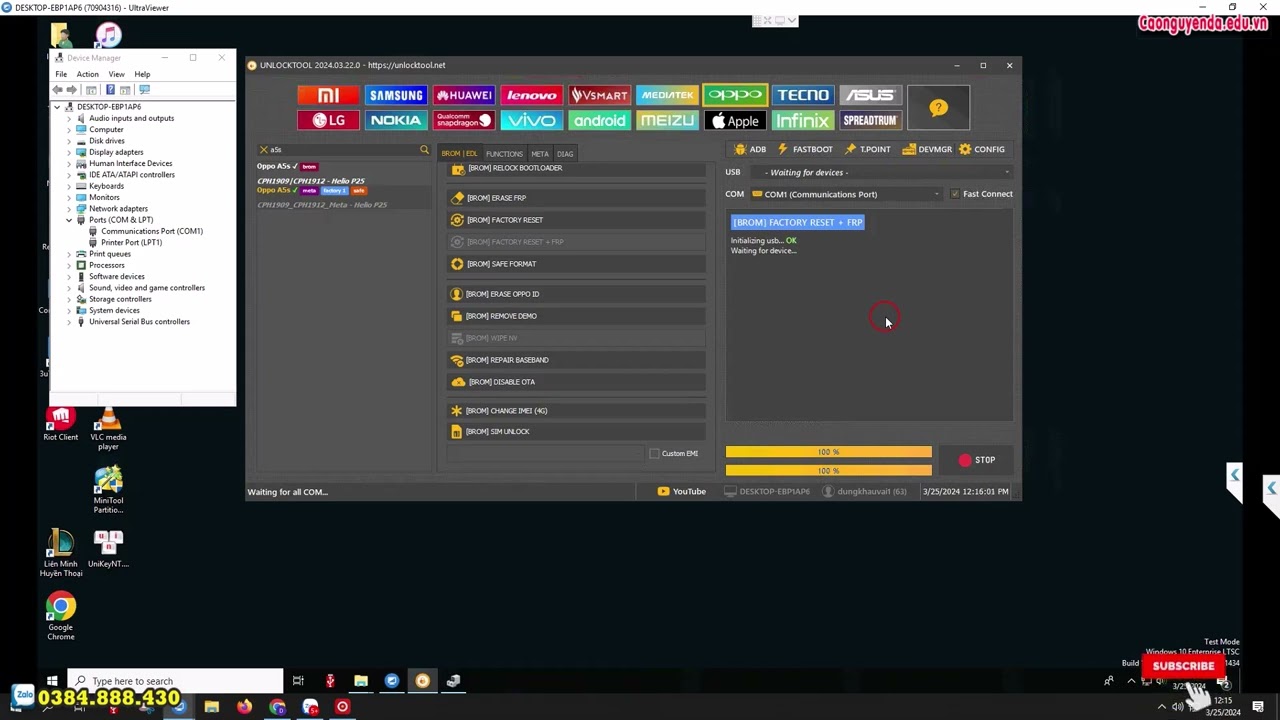Click the [BROM] REPAIR BASEBAND button

coord(577,360)
